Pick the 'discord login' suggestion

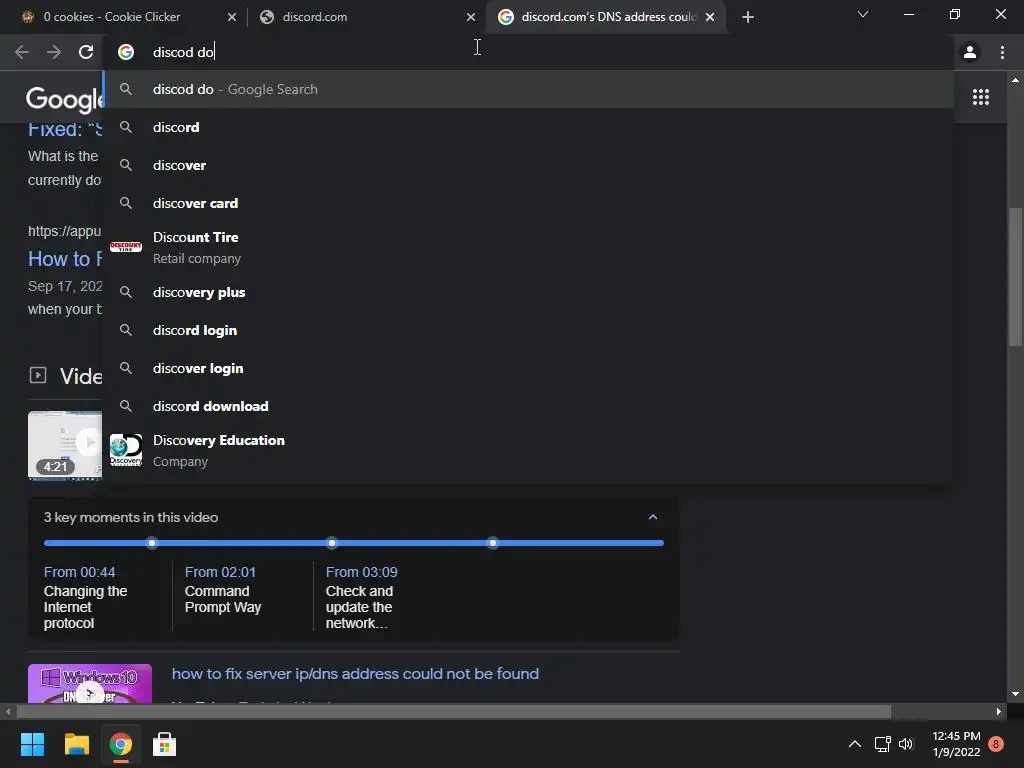pyautogui.click(x=528, y=330)
